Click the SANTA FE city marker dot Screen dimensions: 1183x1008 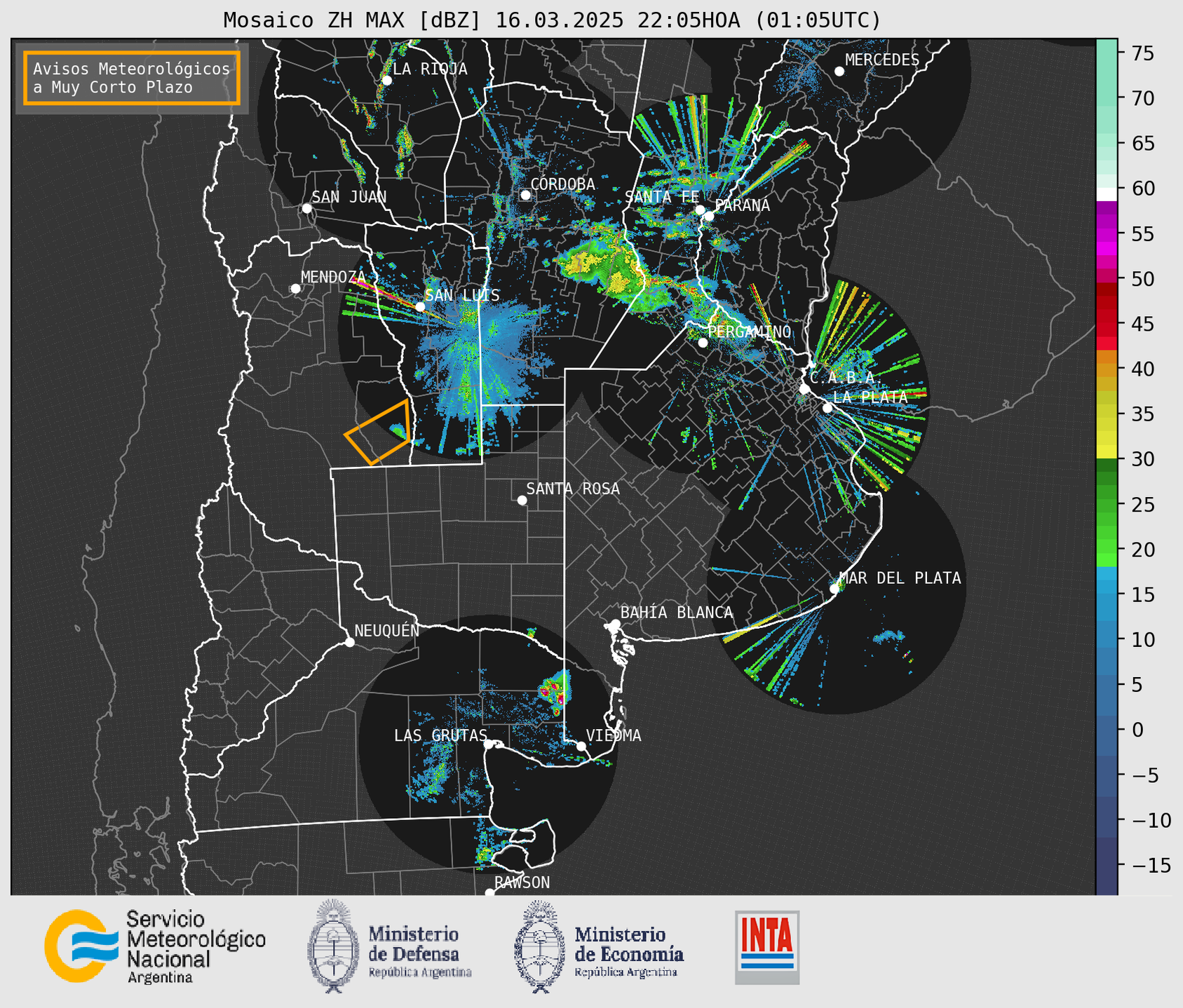pyautogui.click(x=700, y=210)
